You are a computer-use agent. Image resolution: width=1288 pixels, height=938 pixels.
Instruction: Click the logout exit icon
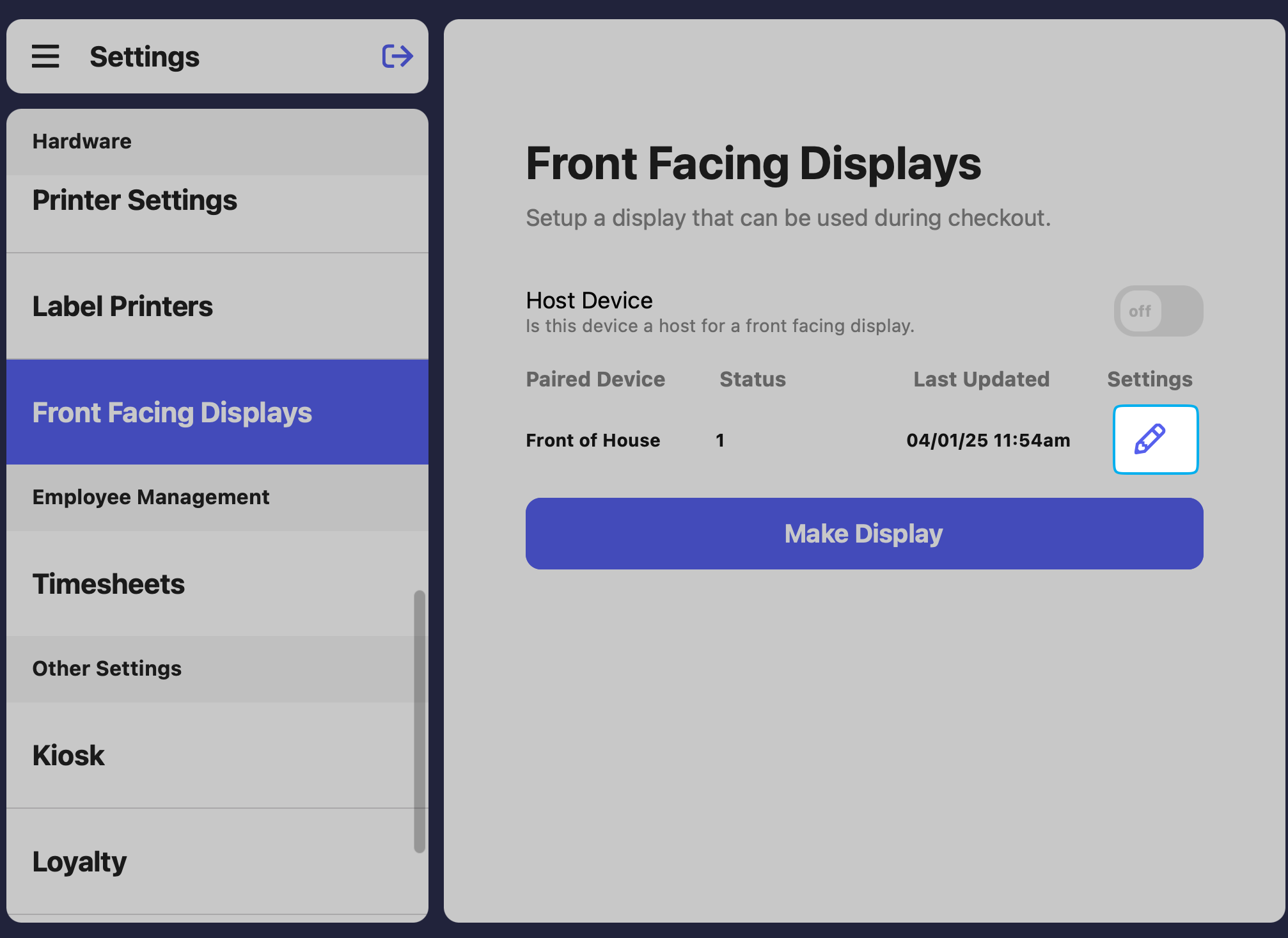[x=397, y=56]
